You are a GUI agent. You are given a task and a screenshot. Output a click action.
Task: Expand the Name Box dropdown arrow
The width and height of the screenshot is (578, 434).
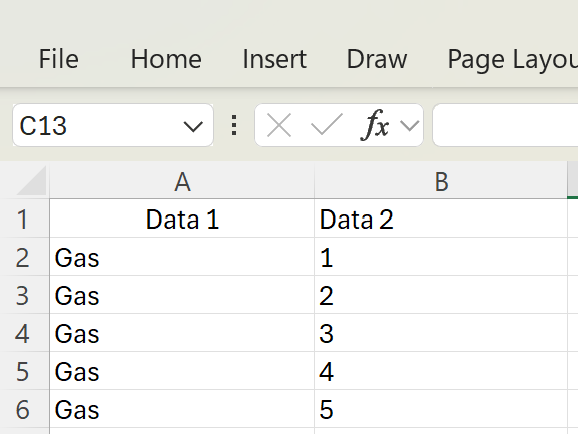click(193, 126)
